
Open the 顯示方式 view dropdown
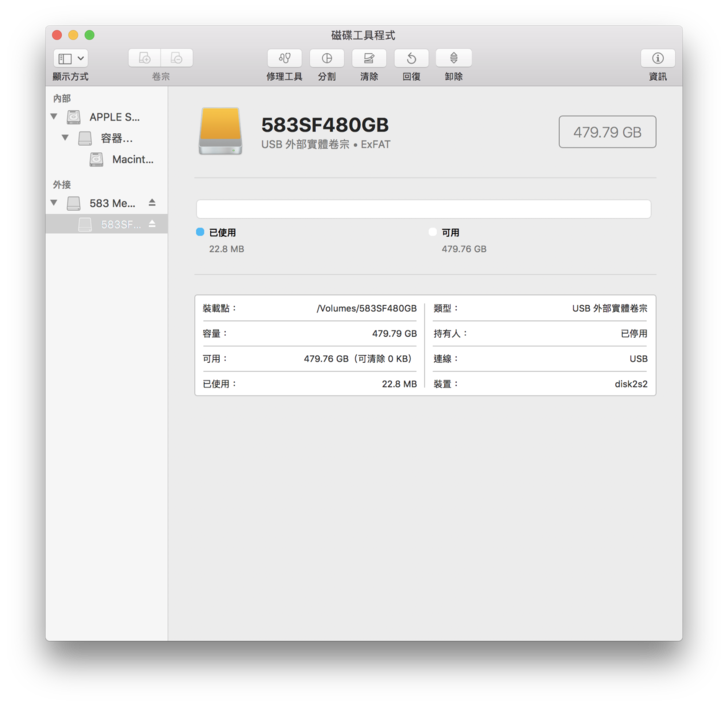pyautogui.click(x=70, y=59)
